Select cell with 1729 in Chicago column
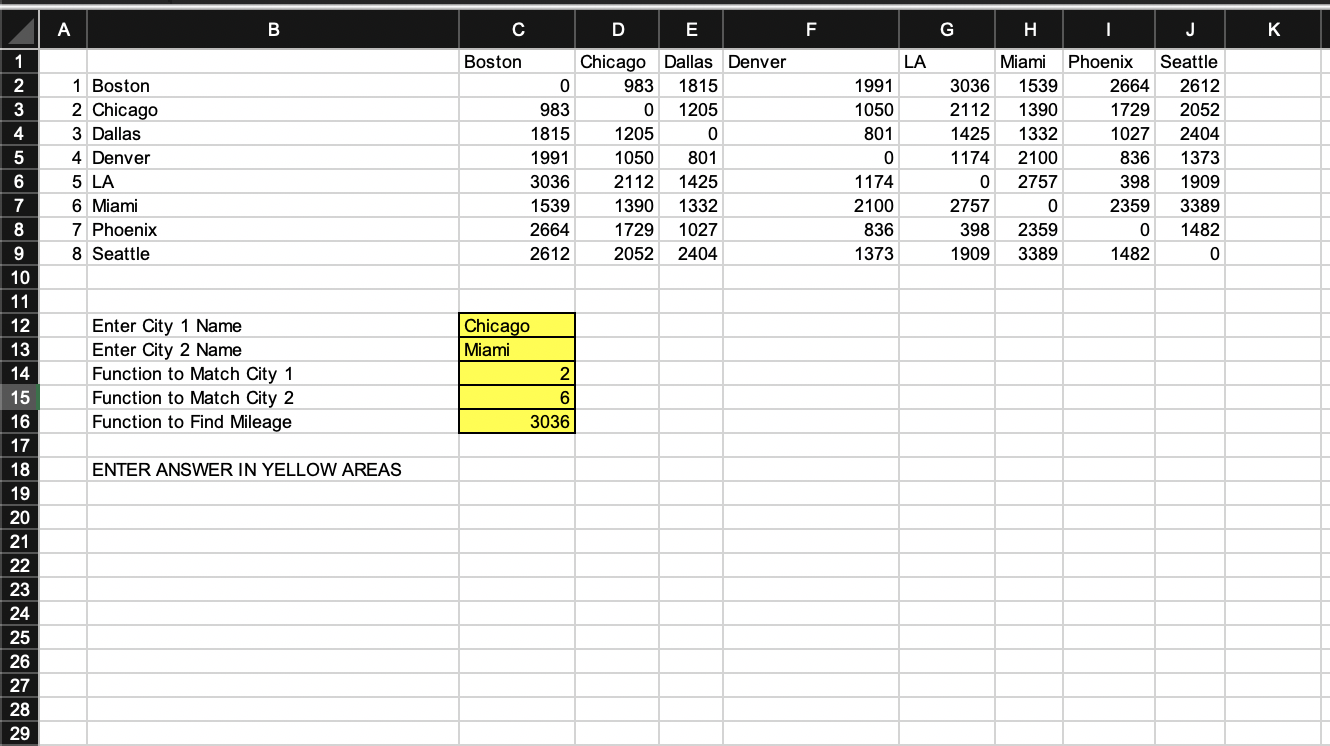This screenshot has height=746, width=1330. (617, 229)
